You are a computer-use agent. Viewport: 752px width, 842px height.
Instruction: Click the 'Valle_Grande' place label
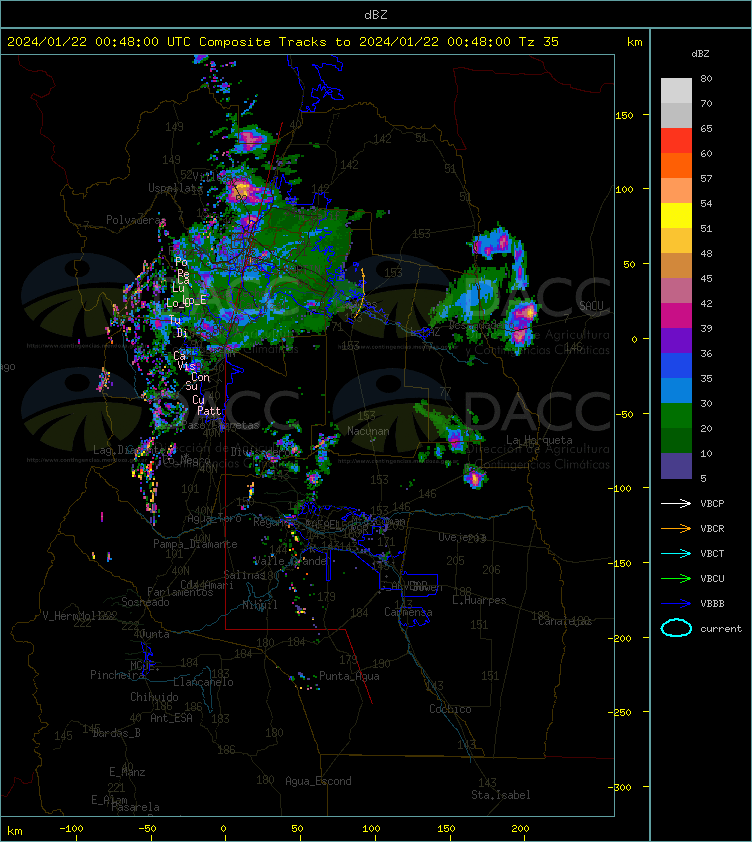pos(290,561)
